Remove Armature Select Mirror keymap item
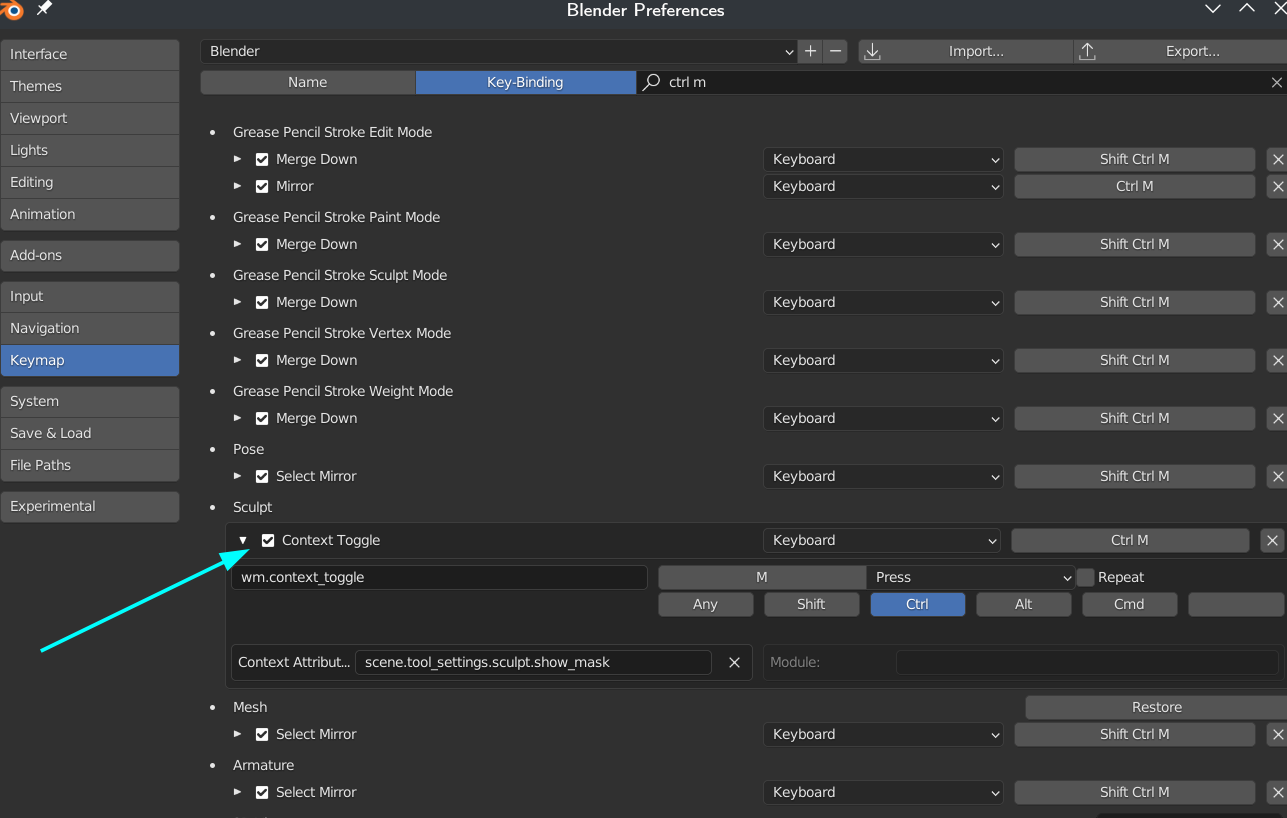The width and height of the screenshot is (1287, 818). coord(1277,792)
